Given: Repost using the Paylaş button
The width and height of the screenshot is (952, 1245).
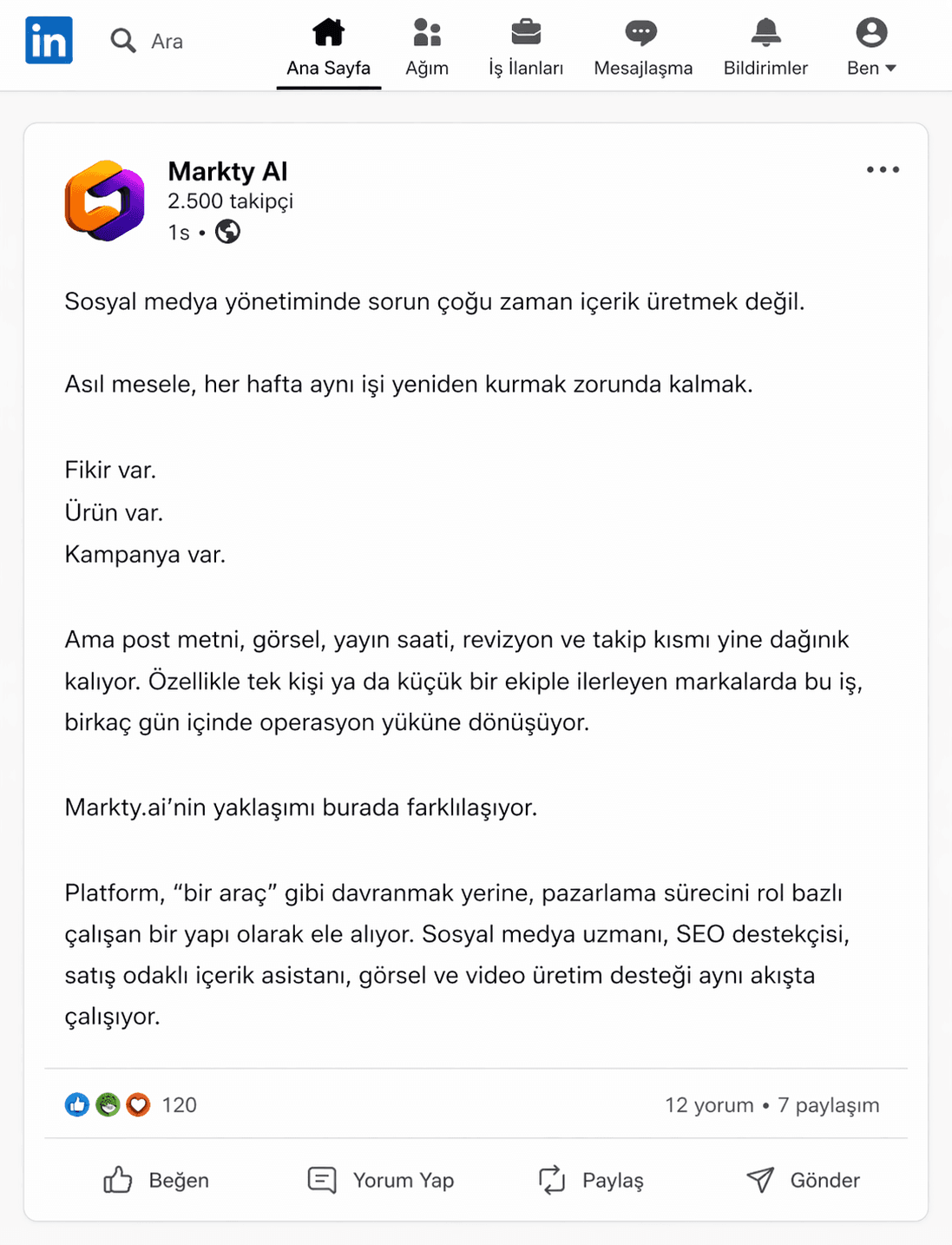Looking at the screenshot, I should [x=591, y=1180].
